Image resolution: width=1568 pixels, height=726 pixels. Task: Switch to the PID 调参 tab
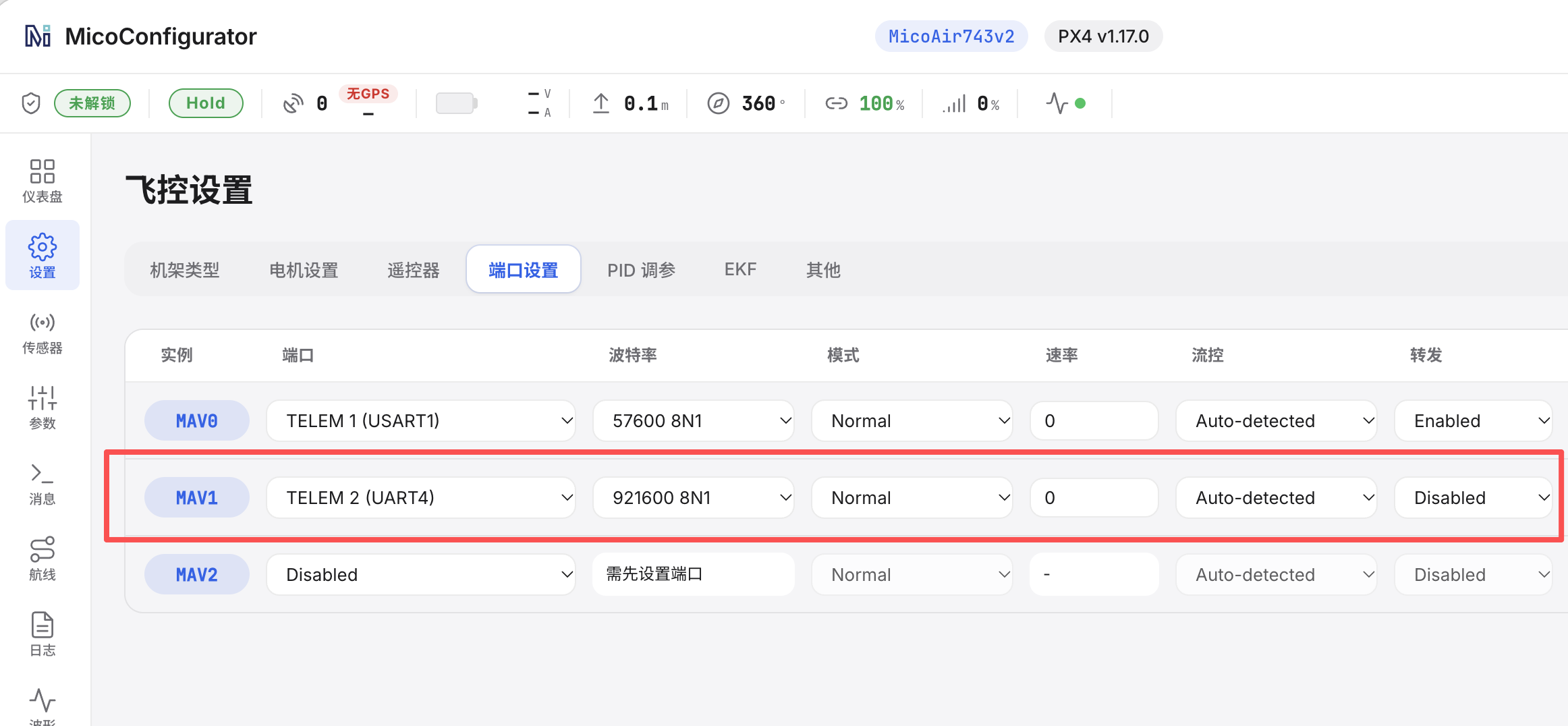(x=641, y=270)
